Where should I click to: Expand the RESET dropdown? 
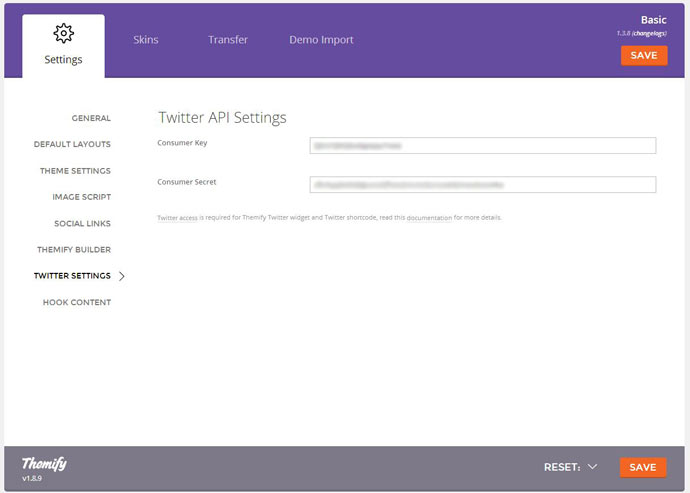[x=571, y=467]
